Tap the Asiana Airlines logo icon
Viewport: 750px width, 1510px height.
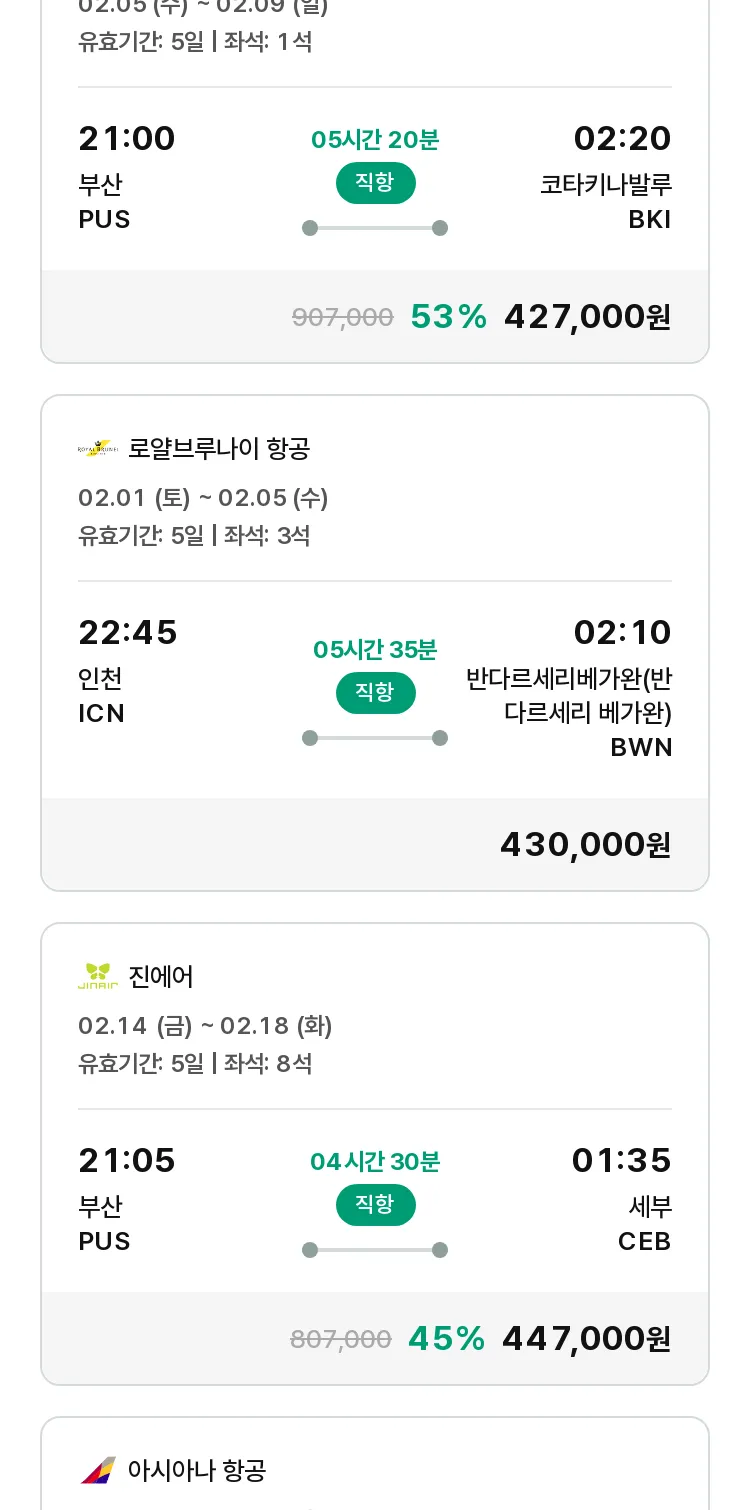coord(98,1470)
